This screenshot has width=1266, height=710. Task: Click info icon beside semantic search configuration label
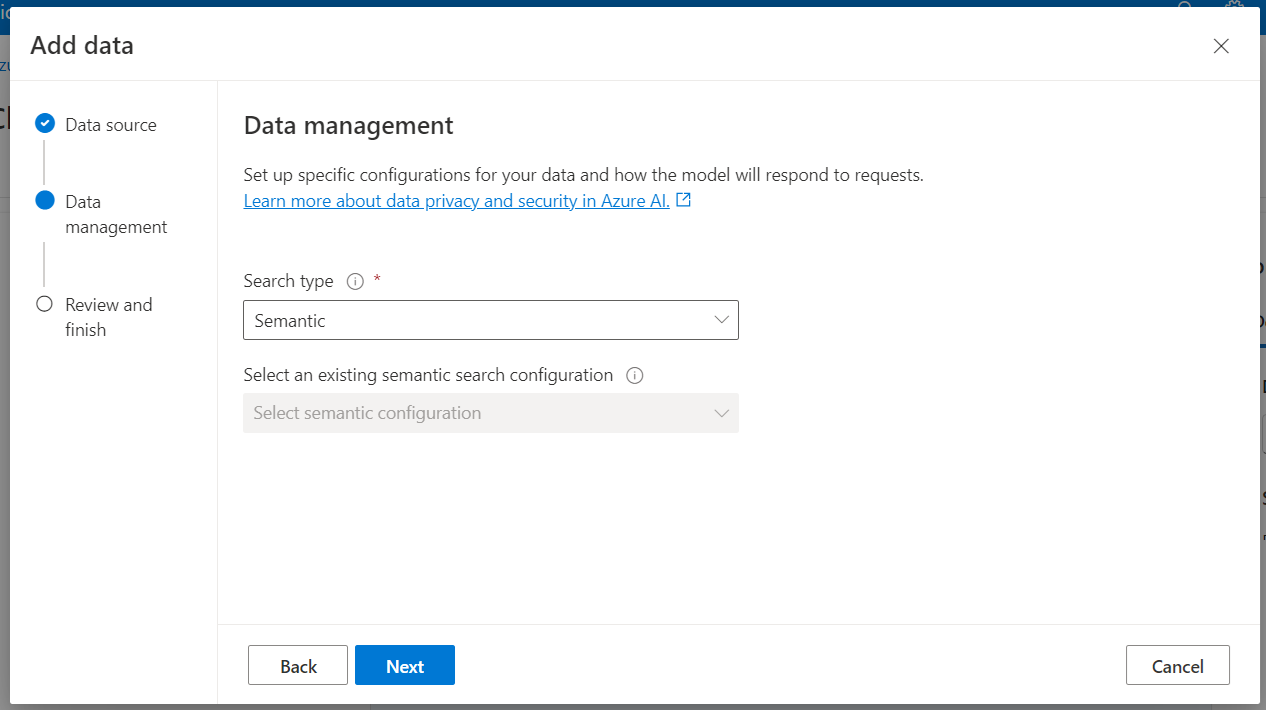[x=634, y=376]
